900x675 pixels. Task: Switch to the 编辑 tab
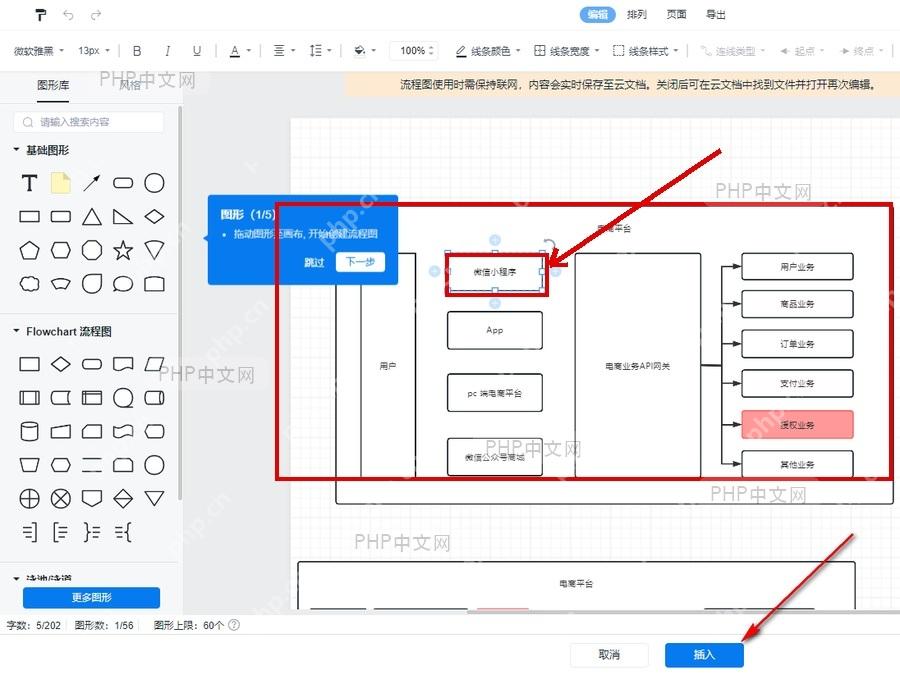598,14
